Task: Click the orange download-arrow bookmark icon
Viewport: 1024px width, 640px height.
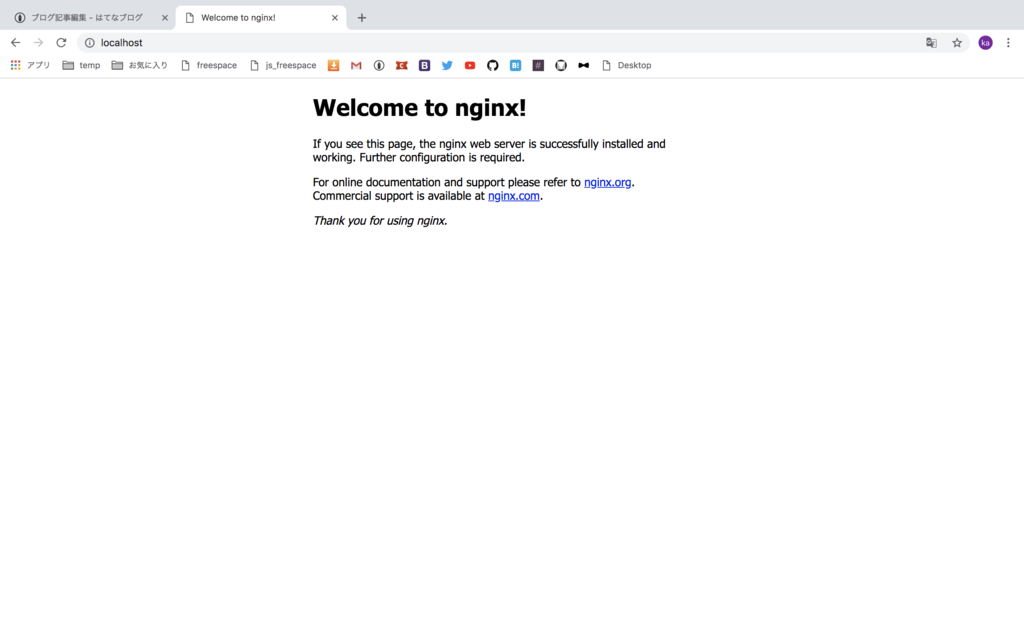Action: [333, 65]
